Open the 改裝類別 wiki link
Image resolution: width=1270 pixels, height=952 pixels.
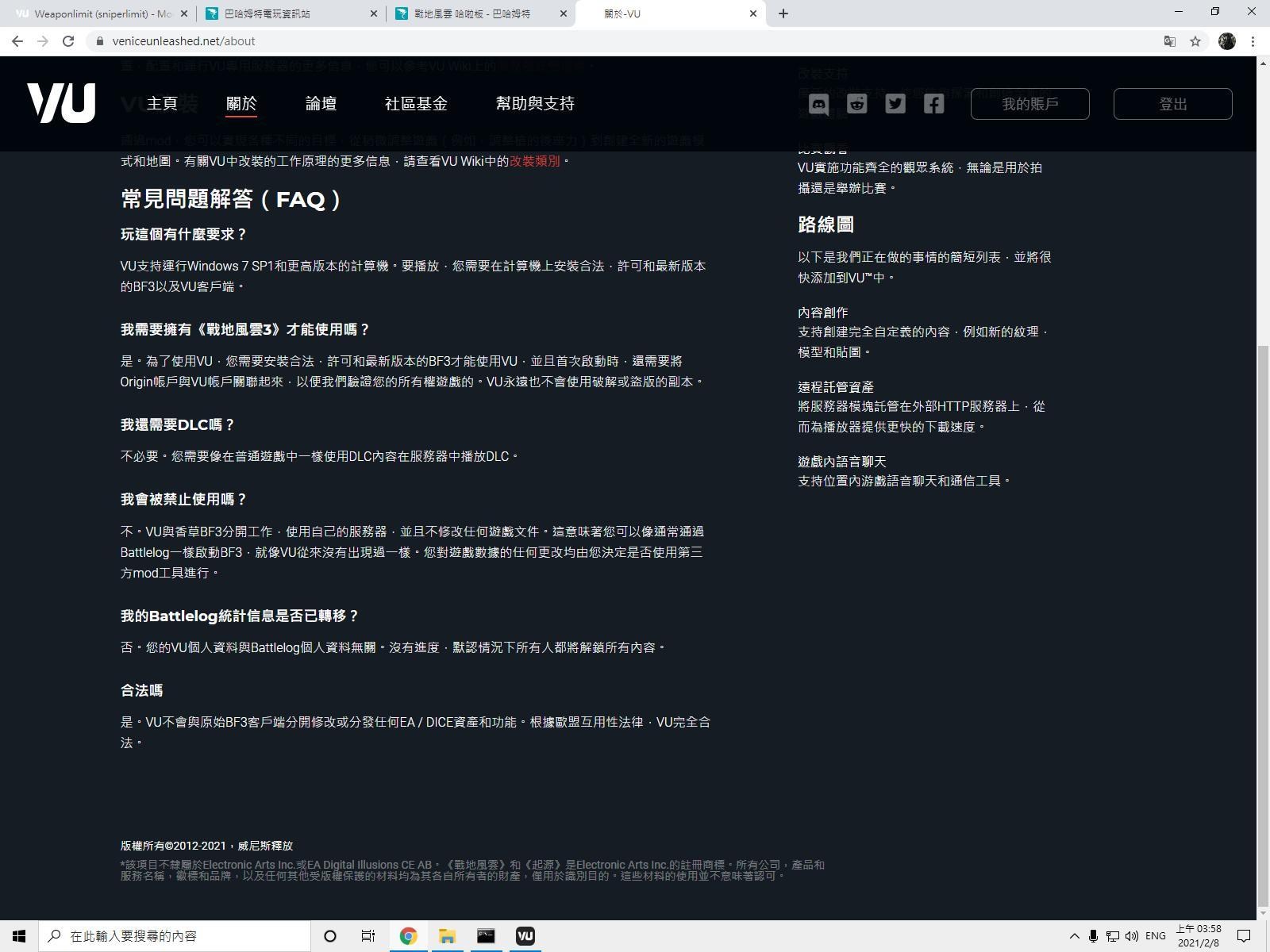tap(535, 161)
